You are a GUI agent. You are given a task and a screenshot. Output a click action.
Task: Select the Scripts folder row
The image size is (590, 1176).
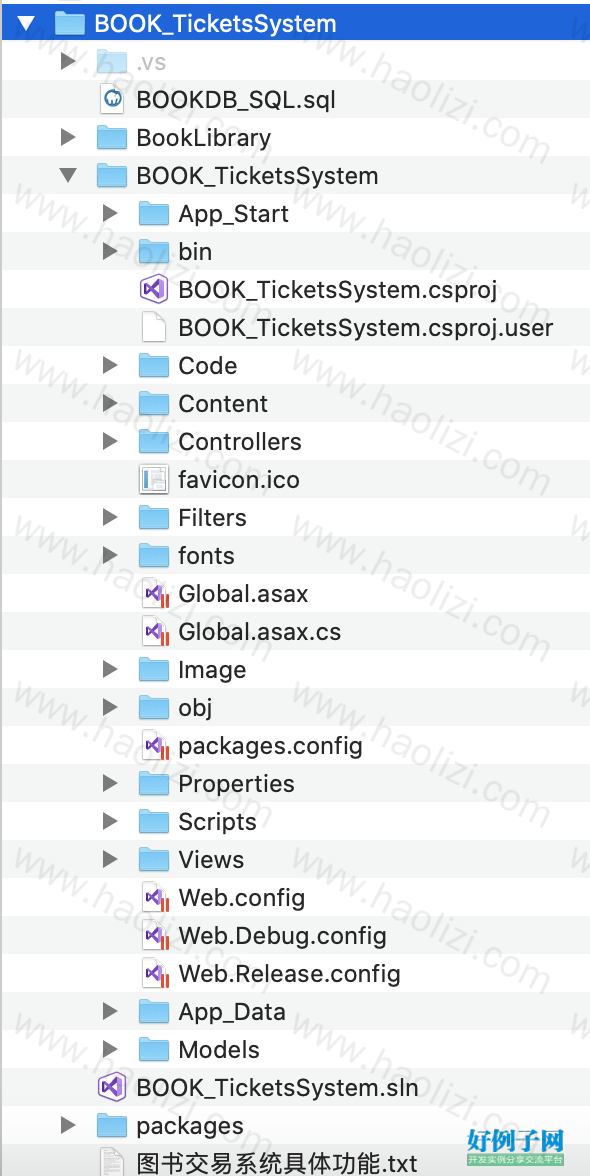pos(295,821)
